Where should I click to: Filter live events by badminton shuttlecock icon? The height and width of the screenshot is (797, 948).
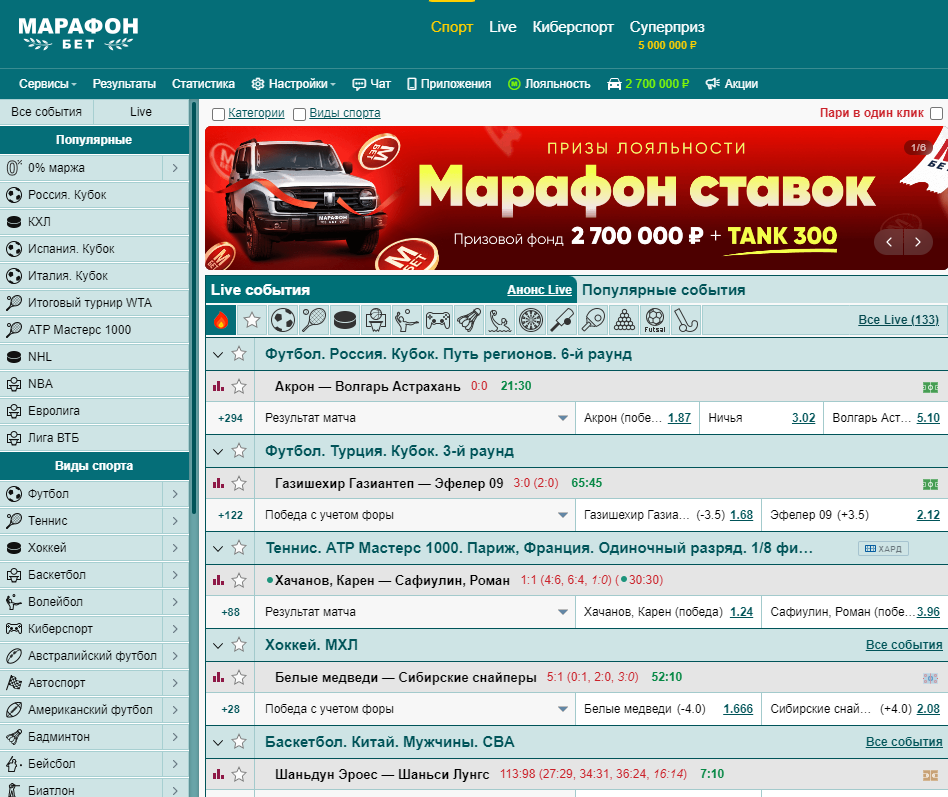[469, 320]
